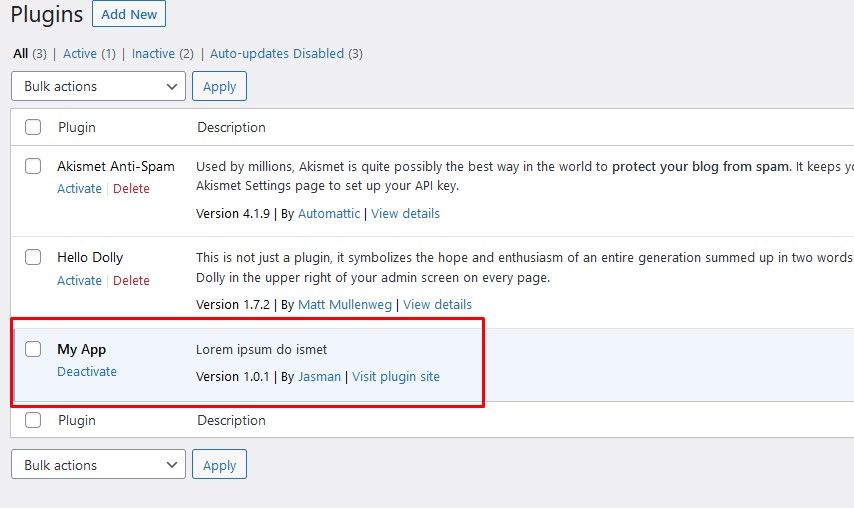Image resolution: width=854 pixels, height=508 pixels.
Task: Activate the Akismet Anti-Spam plugin
Action: tap(79, 189)
